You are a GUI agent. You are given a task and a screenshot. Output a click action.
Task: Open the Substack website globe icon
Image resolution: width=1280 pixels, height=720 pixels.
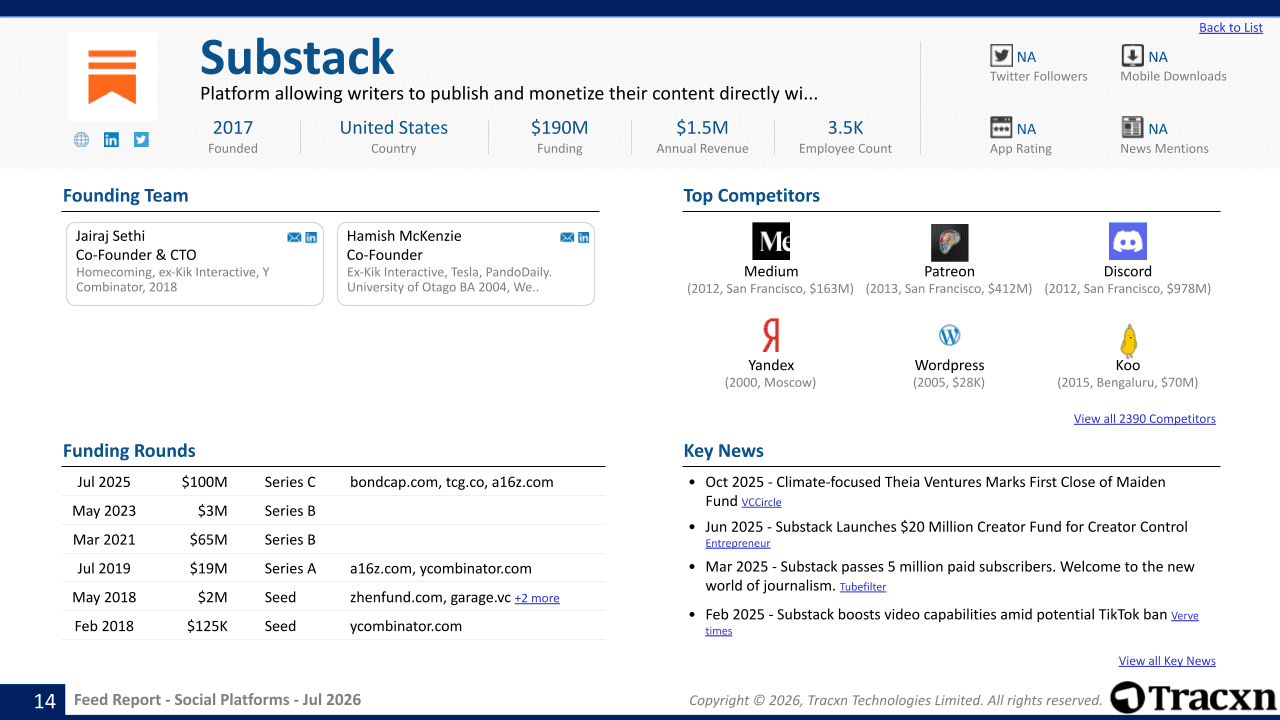click(81, 140)
